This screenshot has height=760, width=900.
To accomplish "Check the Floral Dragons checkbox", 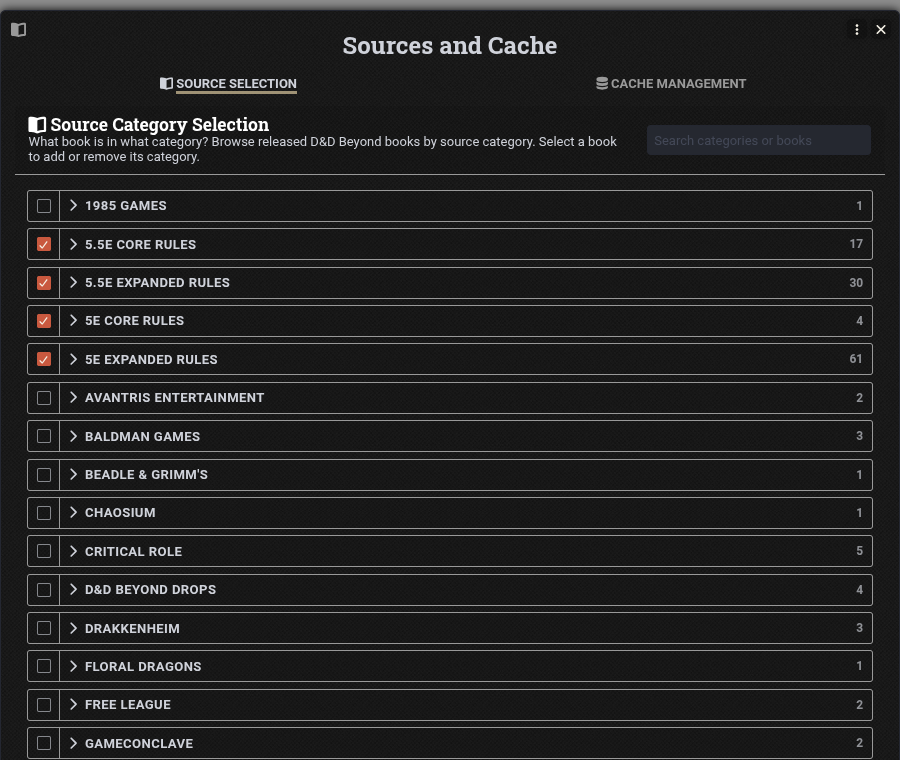I will point(44,666).
